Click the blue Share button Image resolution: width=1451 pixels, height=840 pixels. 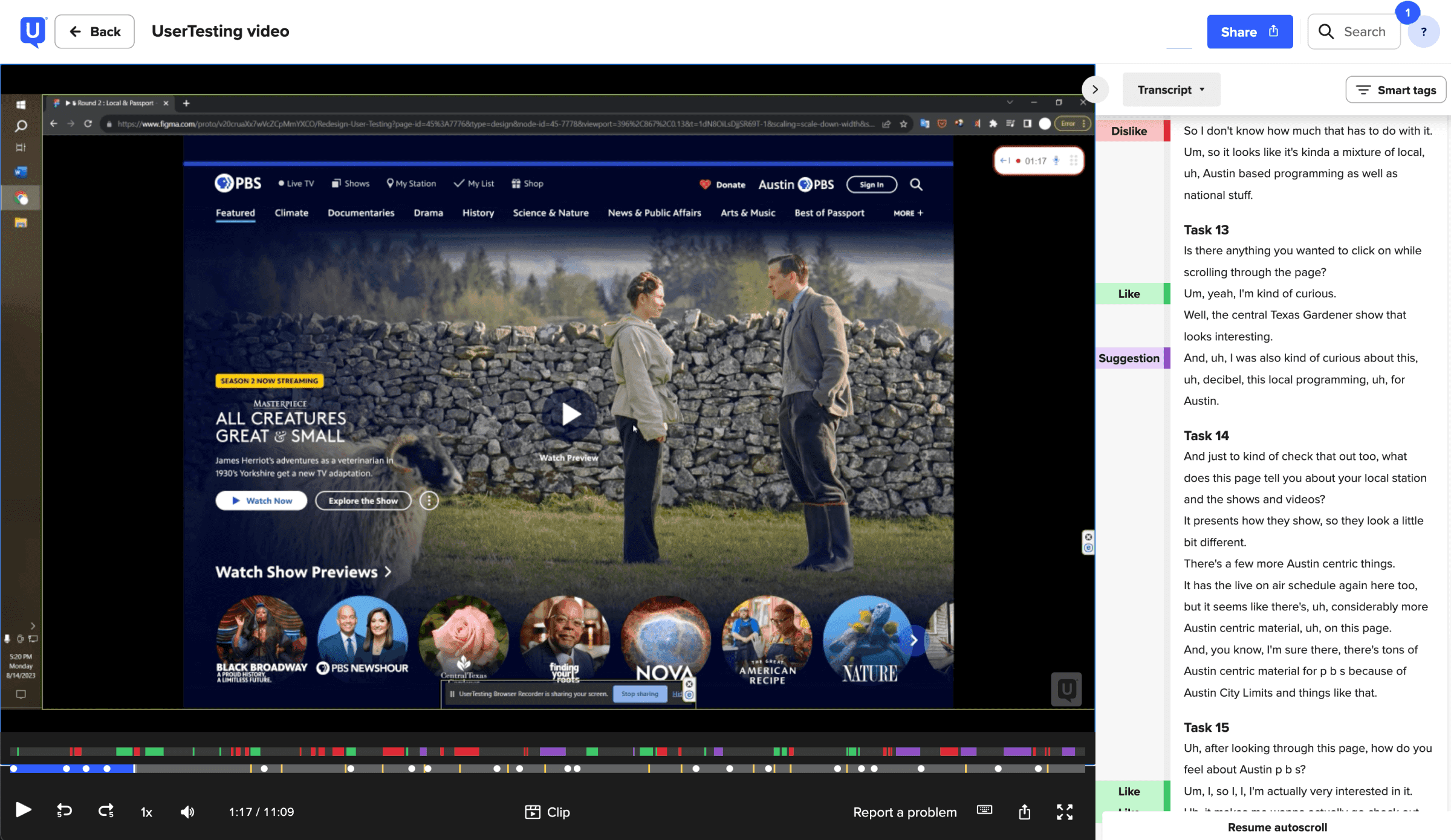1250,32
